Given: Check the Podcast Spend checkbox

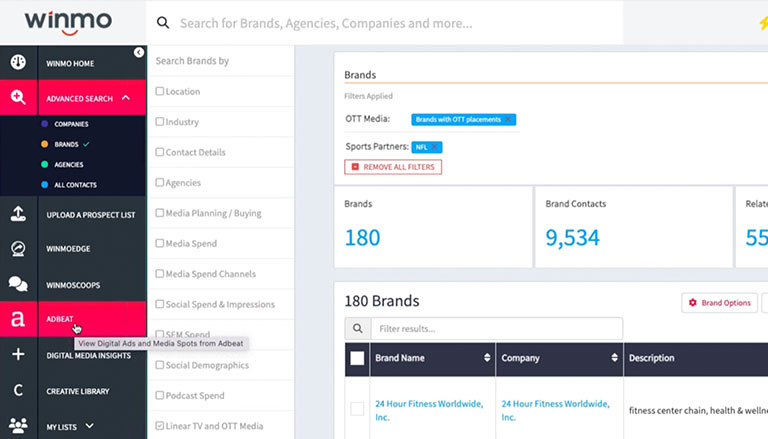Looking at the screenshot, I should pos(160,395).
